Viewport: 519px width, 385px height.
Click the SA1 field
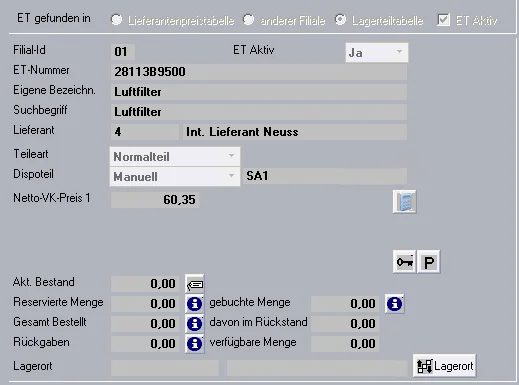coord(325,176)
